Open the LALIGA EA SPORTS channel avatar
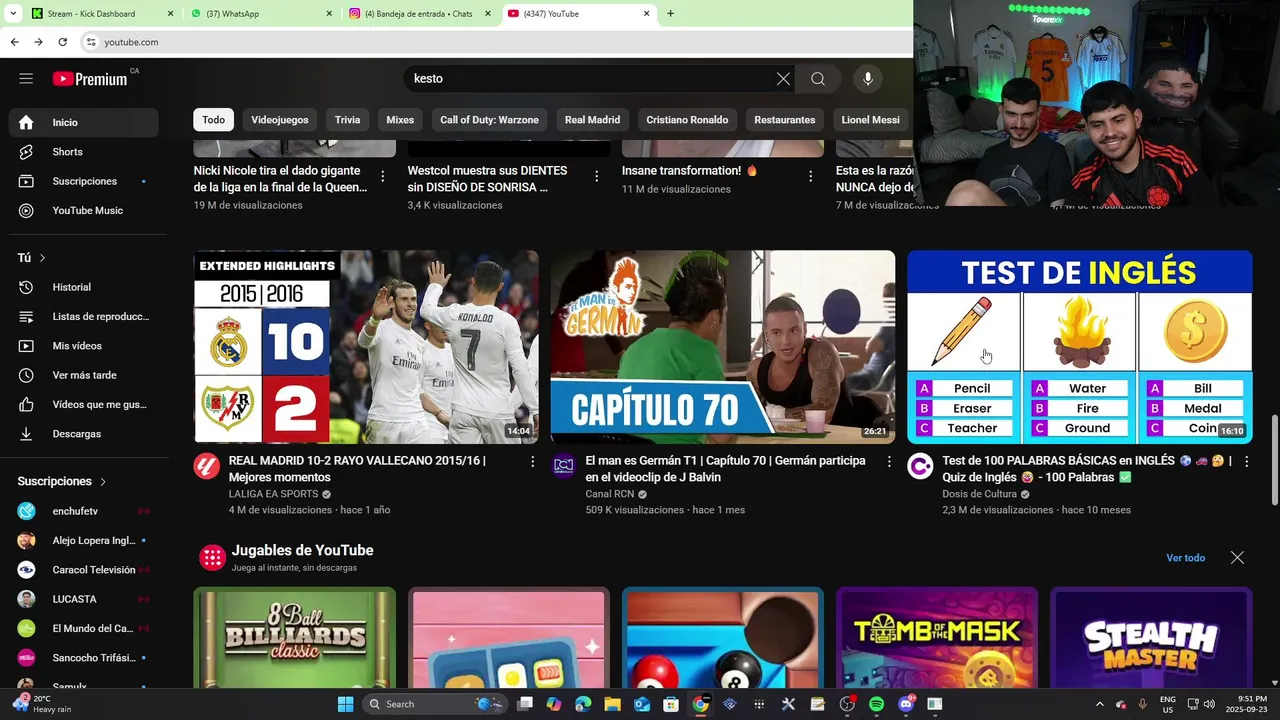 (x=207, y=466)
